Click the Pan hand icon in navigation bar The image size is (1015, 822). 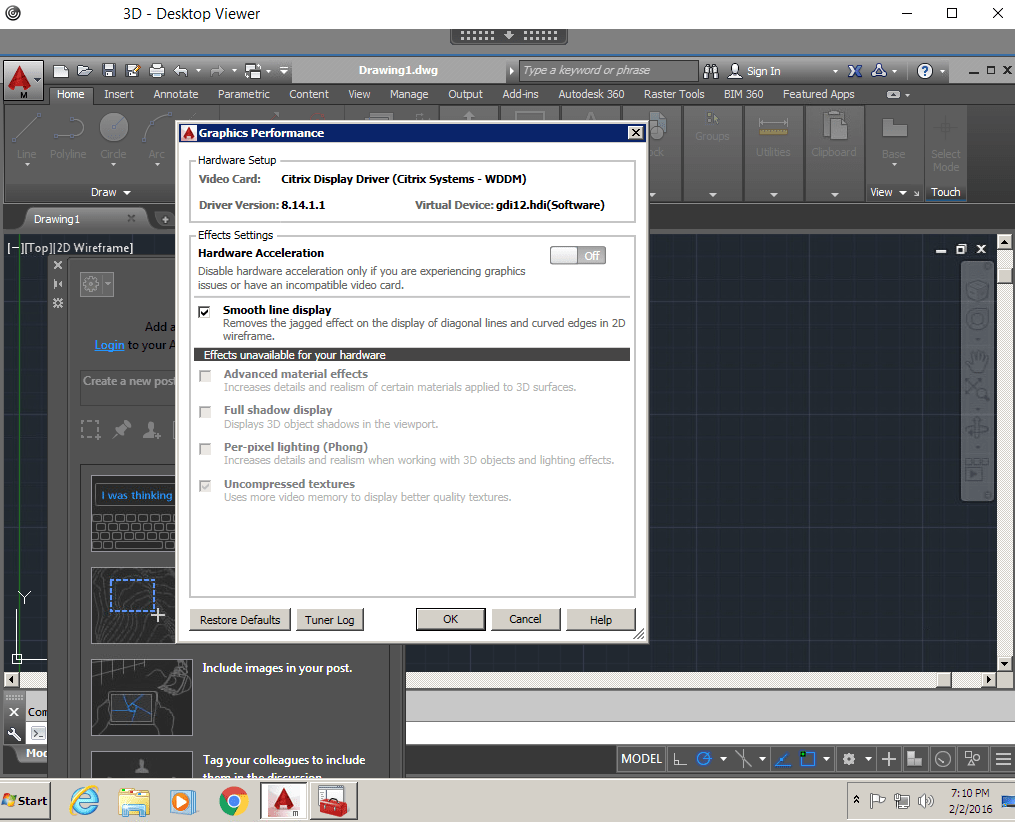click(977, 360)
